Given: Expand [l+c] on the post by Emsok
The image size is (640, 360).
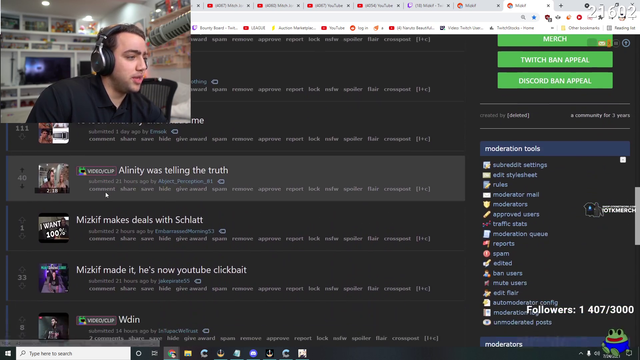Looking at the screenshot, I should click(423, 139).
